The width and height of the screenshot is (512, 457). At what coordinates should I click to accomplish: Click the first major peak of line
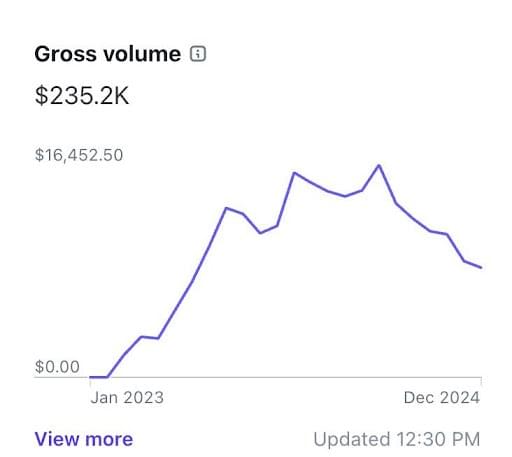point(226,208)
